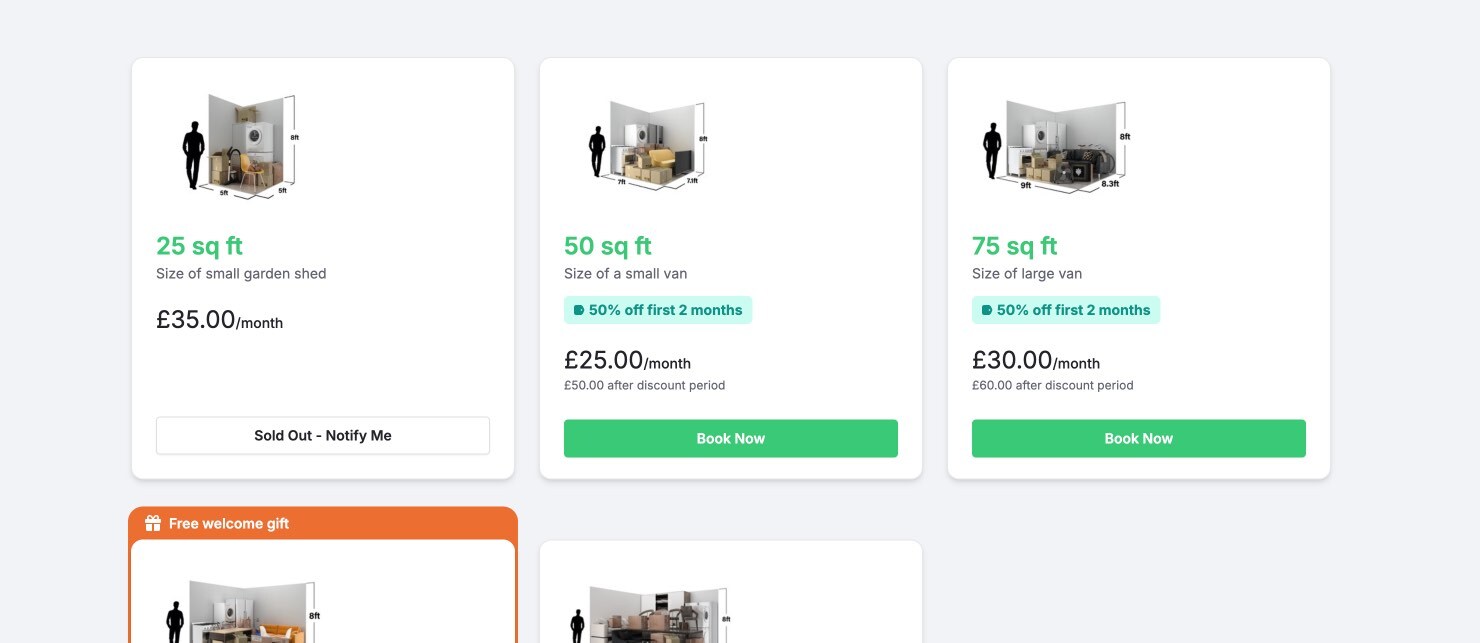Open the "75 sq ft" heading
Viewport: 1480px width, 643px height.
pos(1014,246)
